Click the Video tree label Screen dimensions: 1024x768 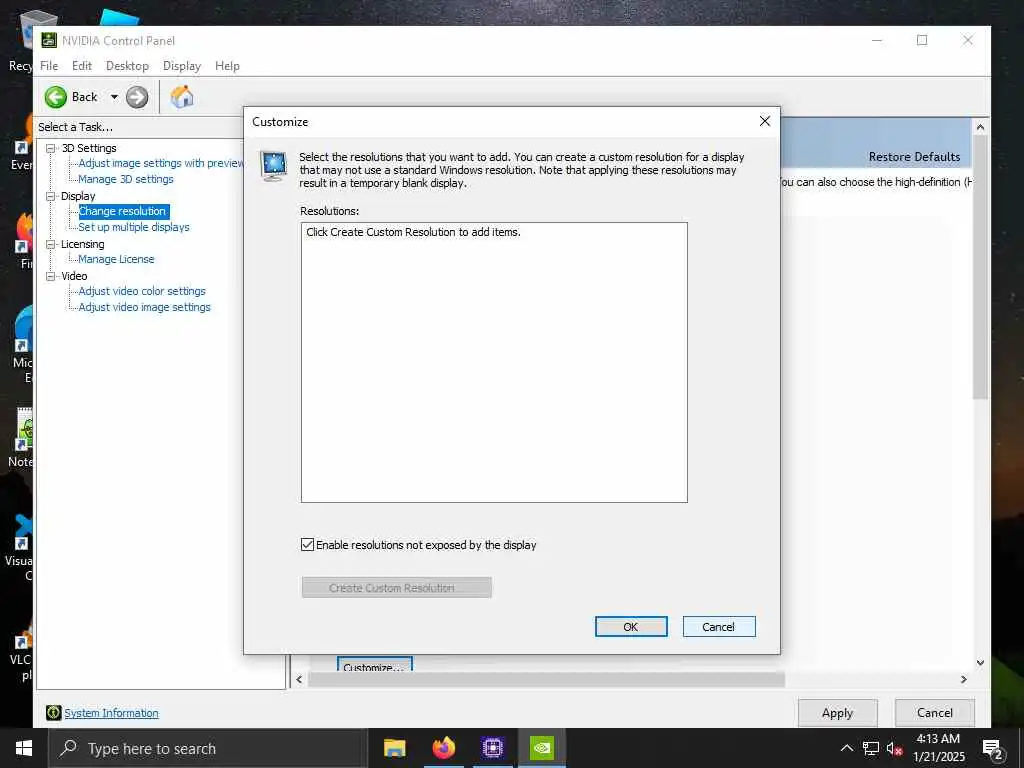coord(74,276)
